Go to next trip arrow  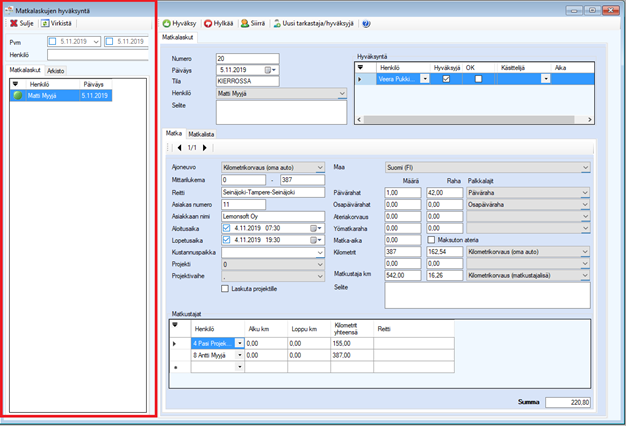[x=204, y=148]
